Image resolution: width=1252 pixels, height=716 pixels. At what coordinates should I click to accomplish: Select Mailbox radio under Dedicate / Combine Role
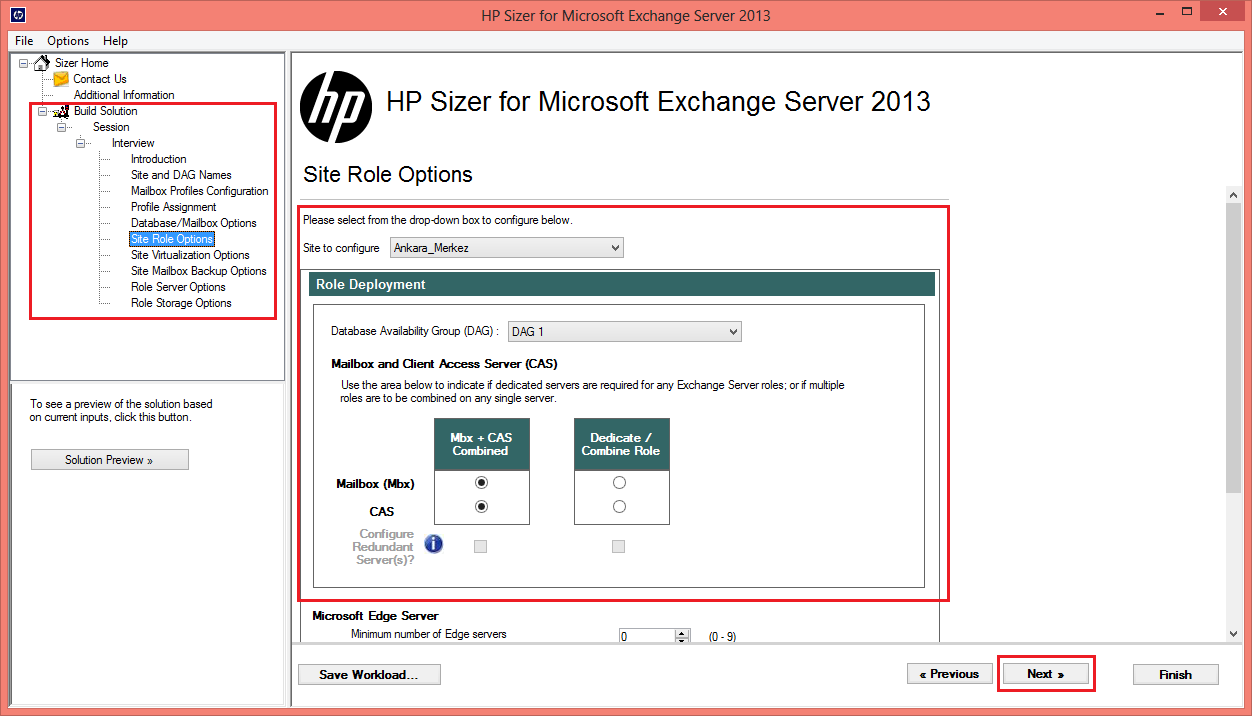619,483
